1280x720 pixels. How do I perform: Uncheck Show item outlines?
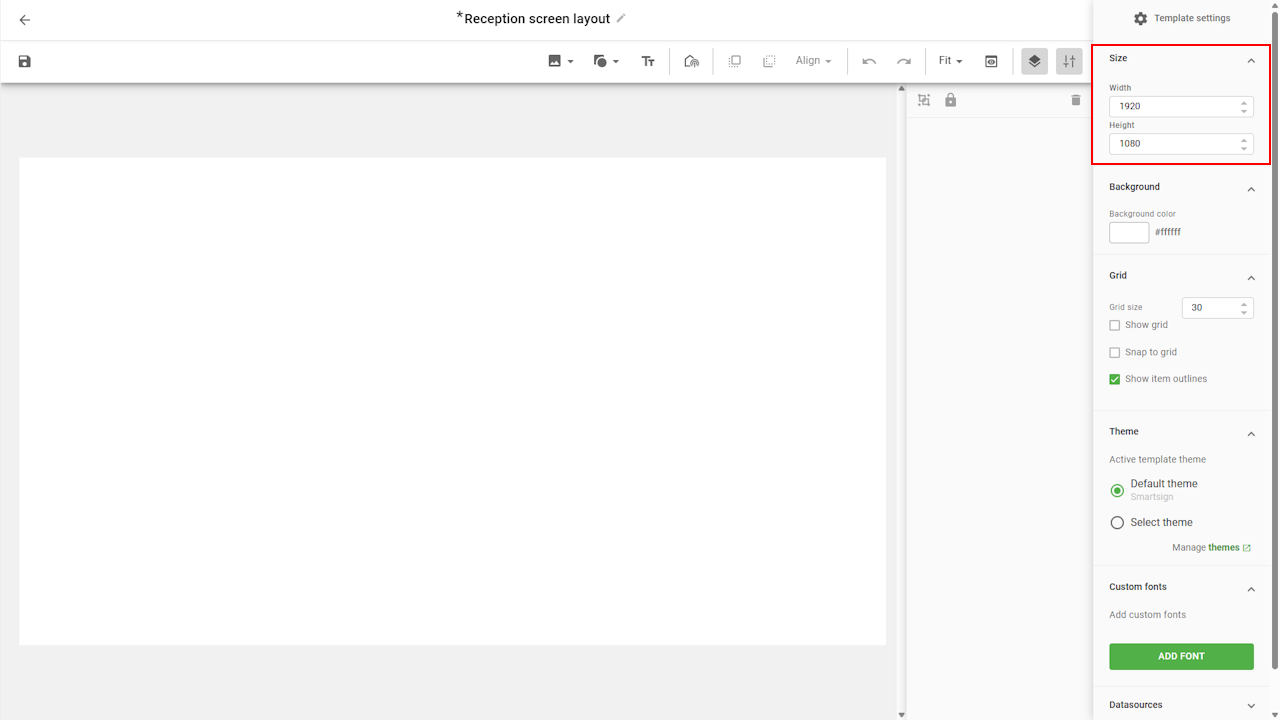coord(1115,379)
